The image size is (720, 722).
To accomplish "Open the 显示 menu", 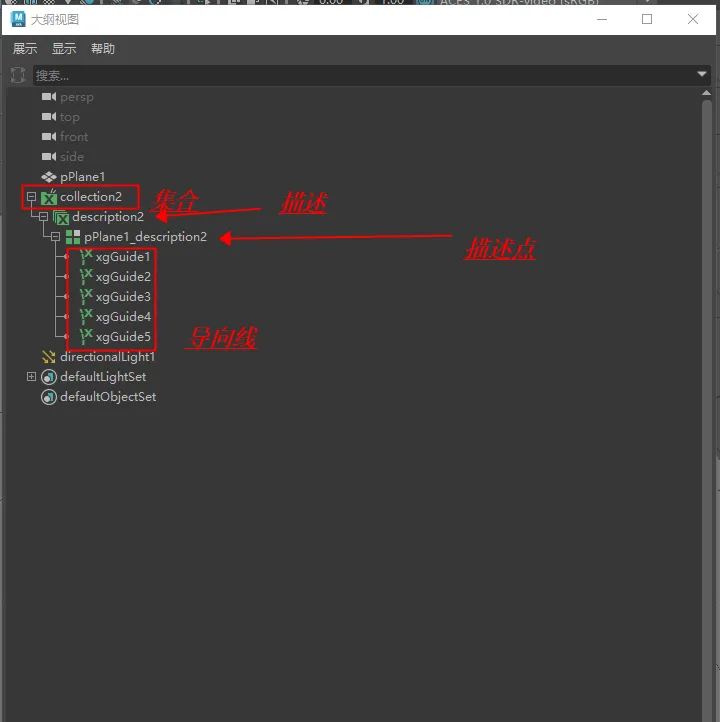I will coord(64,49).
